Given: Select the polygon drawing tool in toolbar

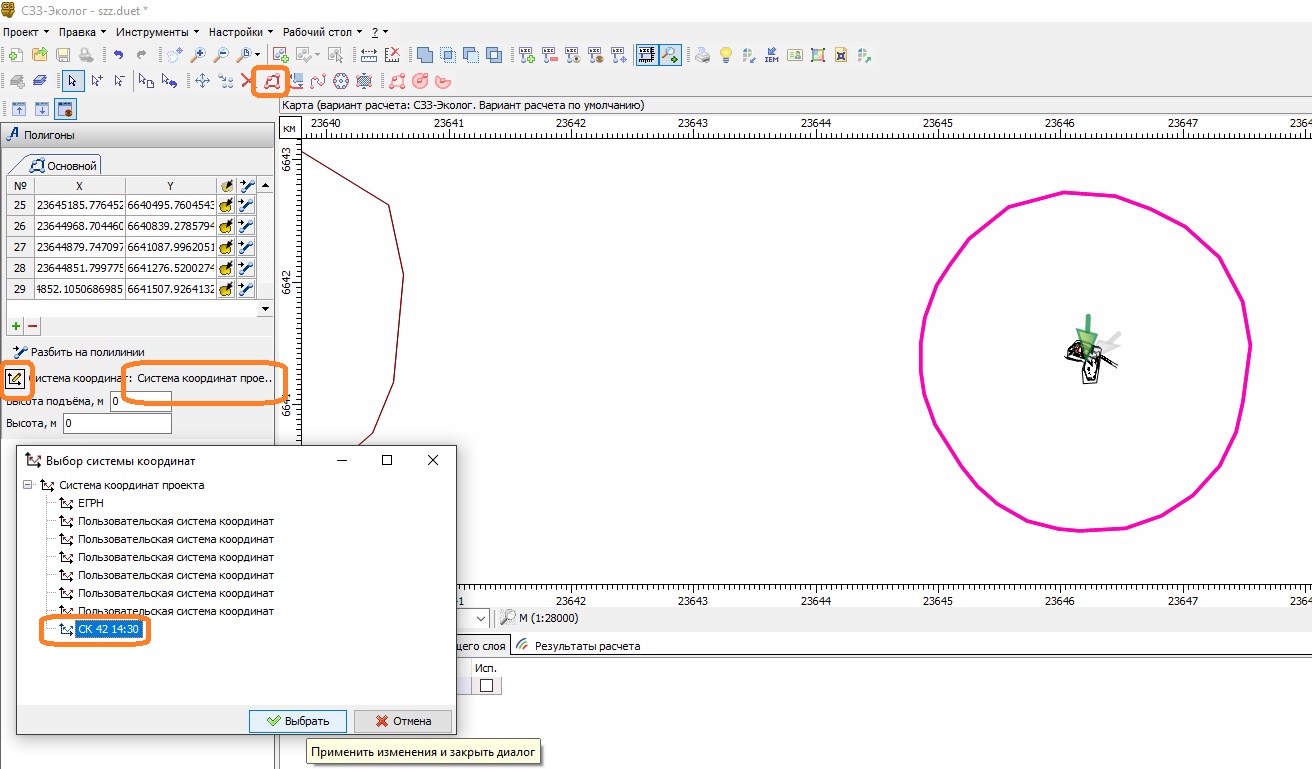Looking at the screenshot, I should pyautogui.click(x=271, y=81).
